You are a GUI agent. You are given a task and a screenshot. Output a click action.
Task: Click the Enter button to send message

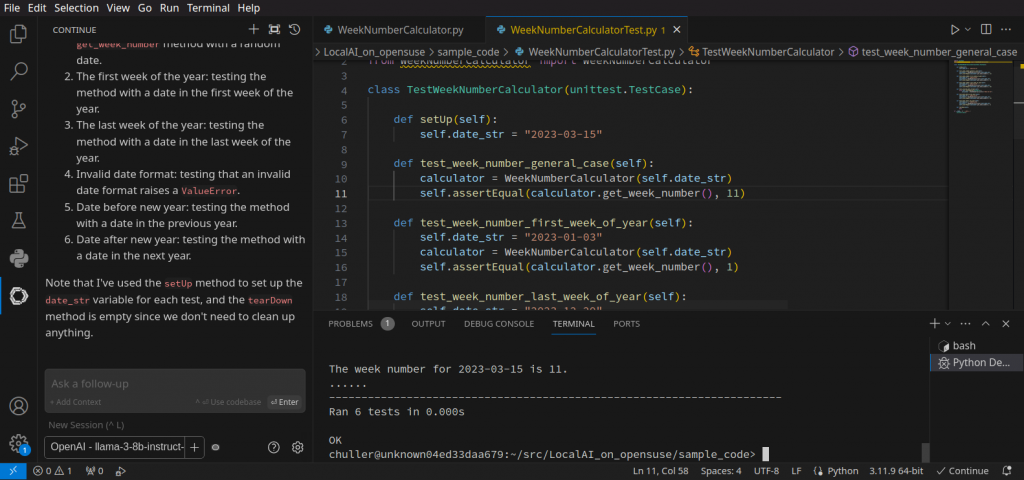click(x=284, y=402)
